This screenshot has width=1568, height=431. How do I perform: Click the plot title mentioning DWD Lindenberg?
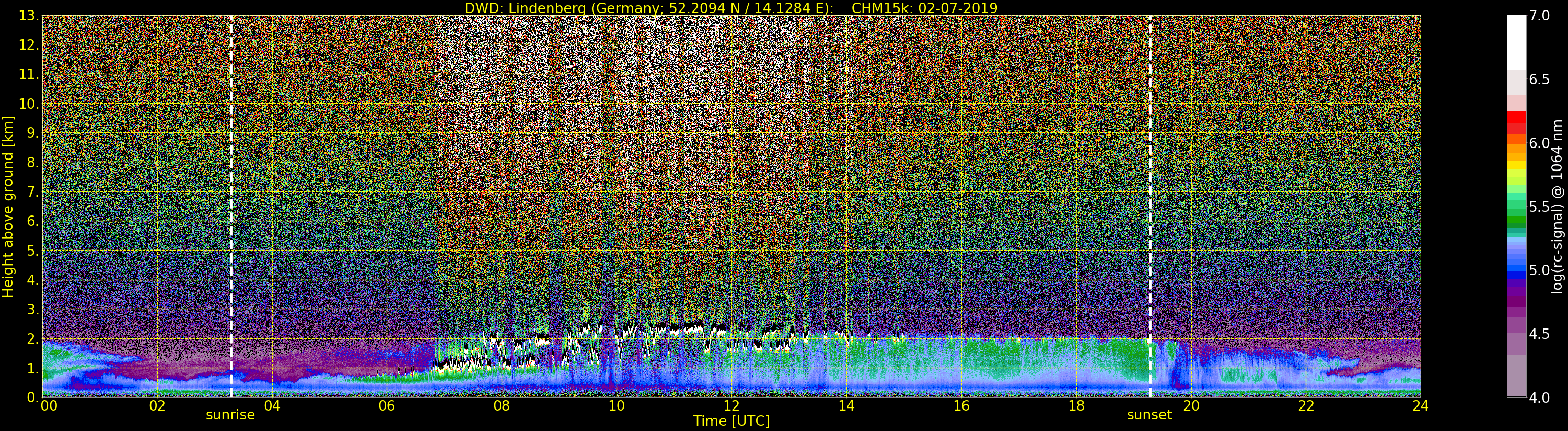click(730, 8)
